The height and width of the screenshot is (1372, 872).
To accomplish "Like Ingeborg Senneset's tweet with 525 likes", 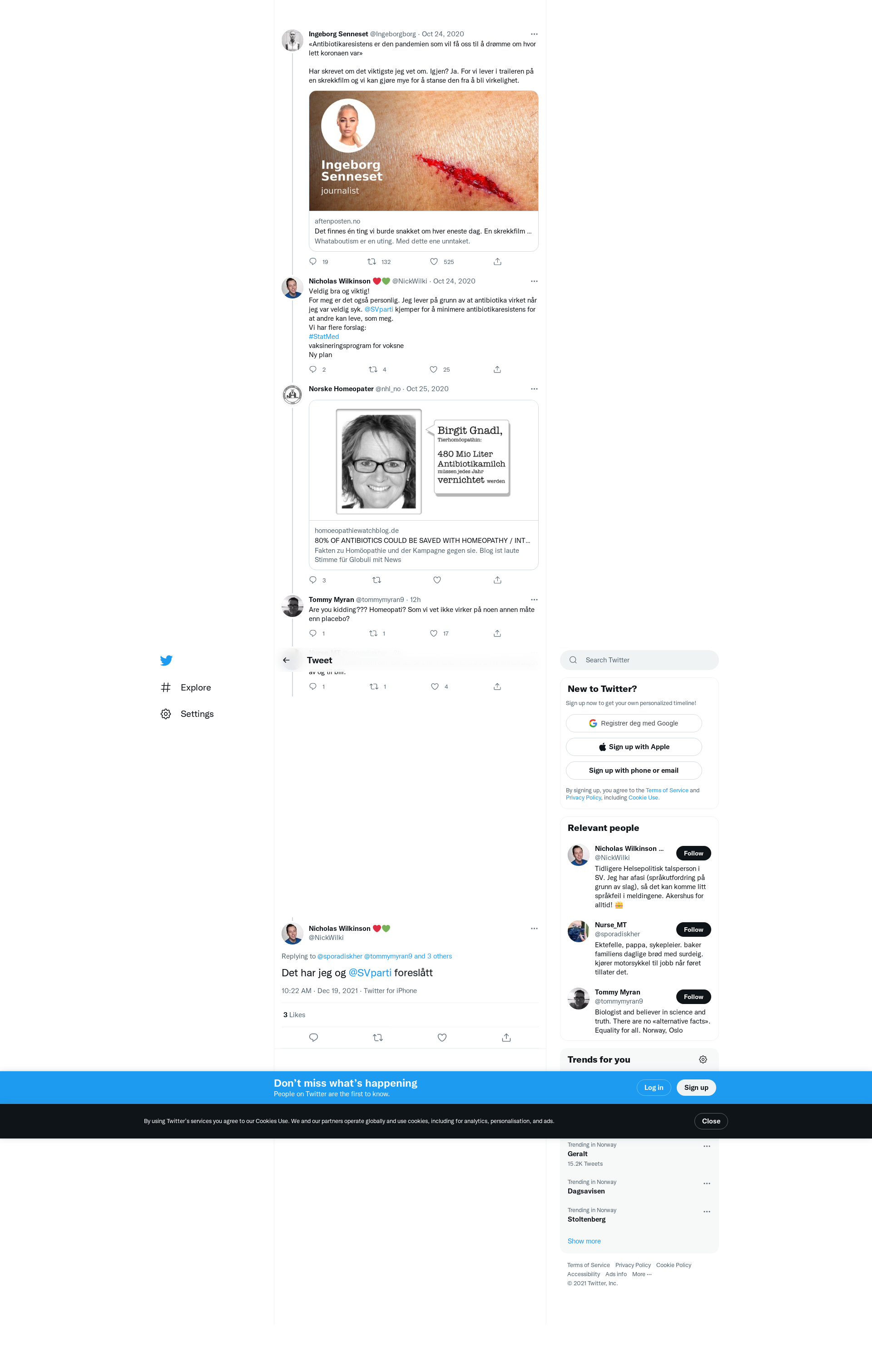I will point(434,262).
